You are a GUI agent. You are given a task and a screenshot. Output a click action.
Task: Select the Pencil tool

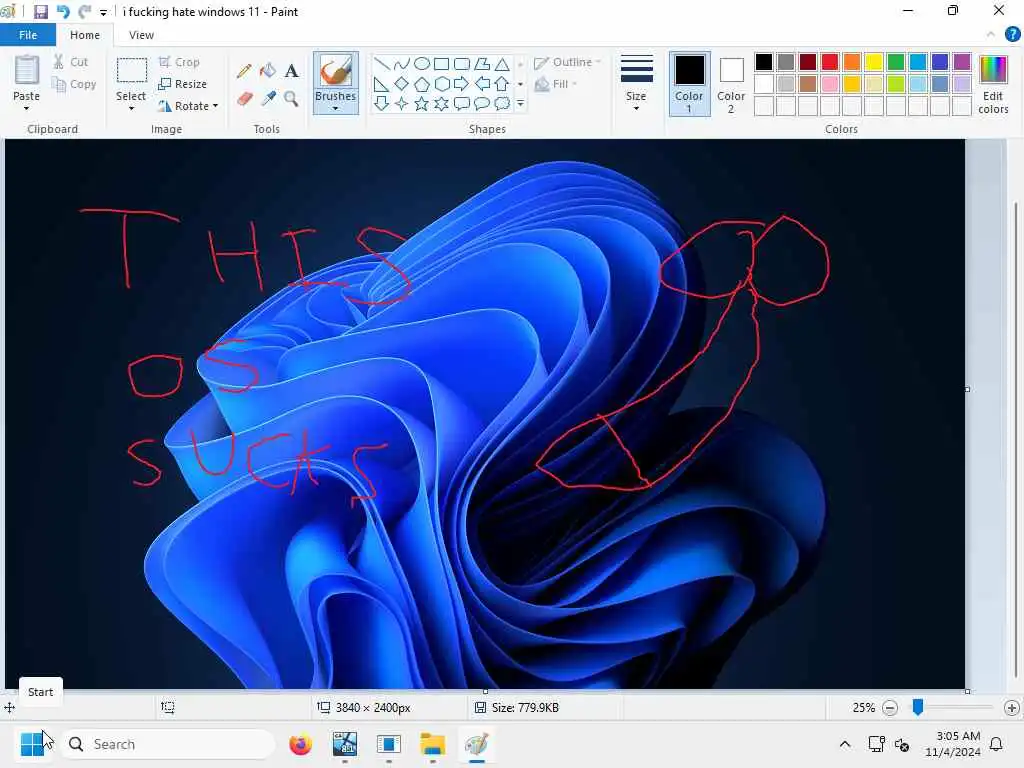pyautogui.click(x=245, y=71)
